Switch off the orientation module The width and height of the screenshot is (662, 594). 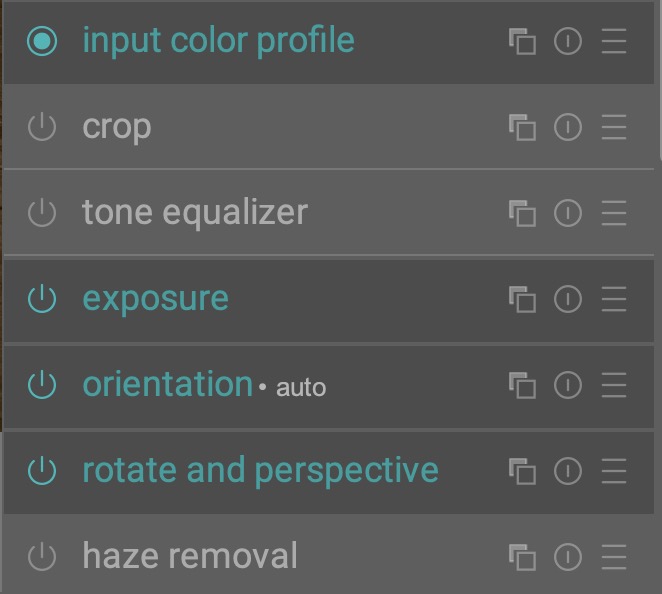42,385
